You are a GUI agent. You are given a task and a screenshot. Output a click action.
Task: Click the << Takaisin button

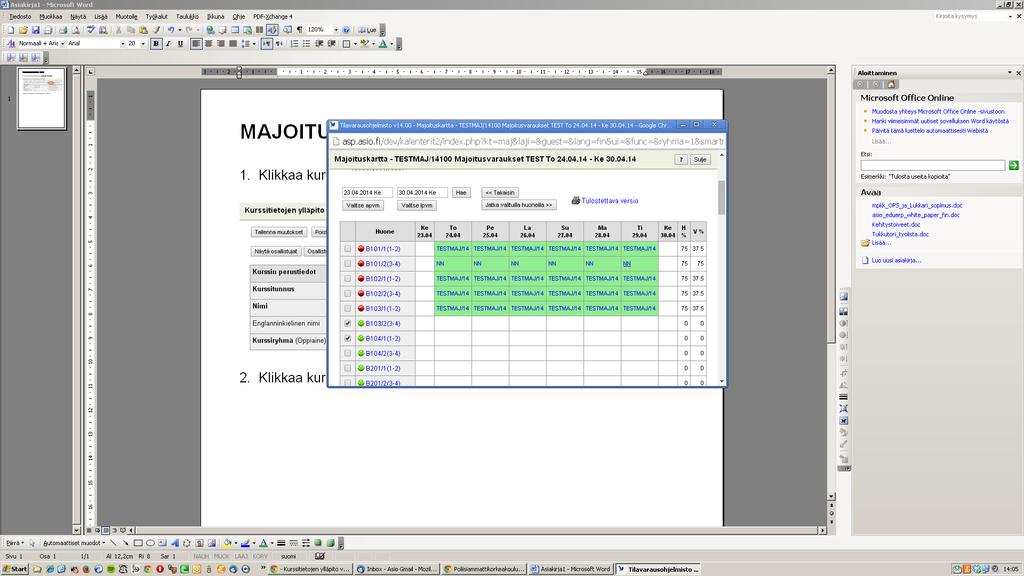[x=500, y=193]
